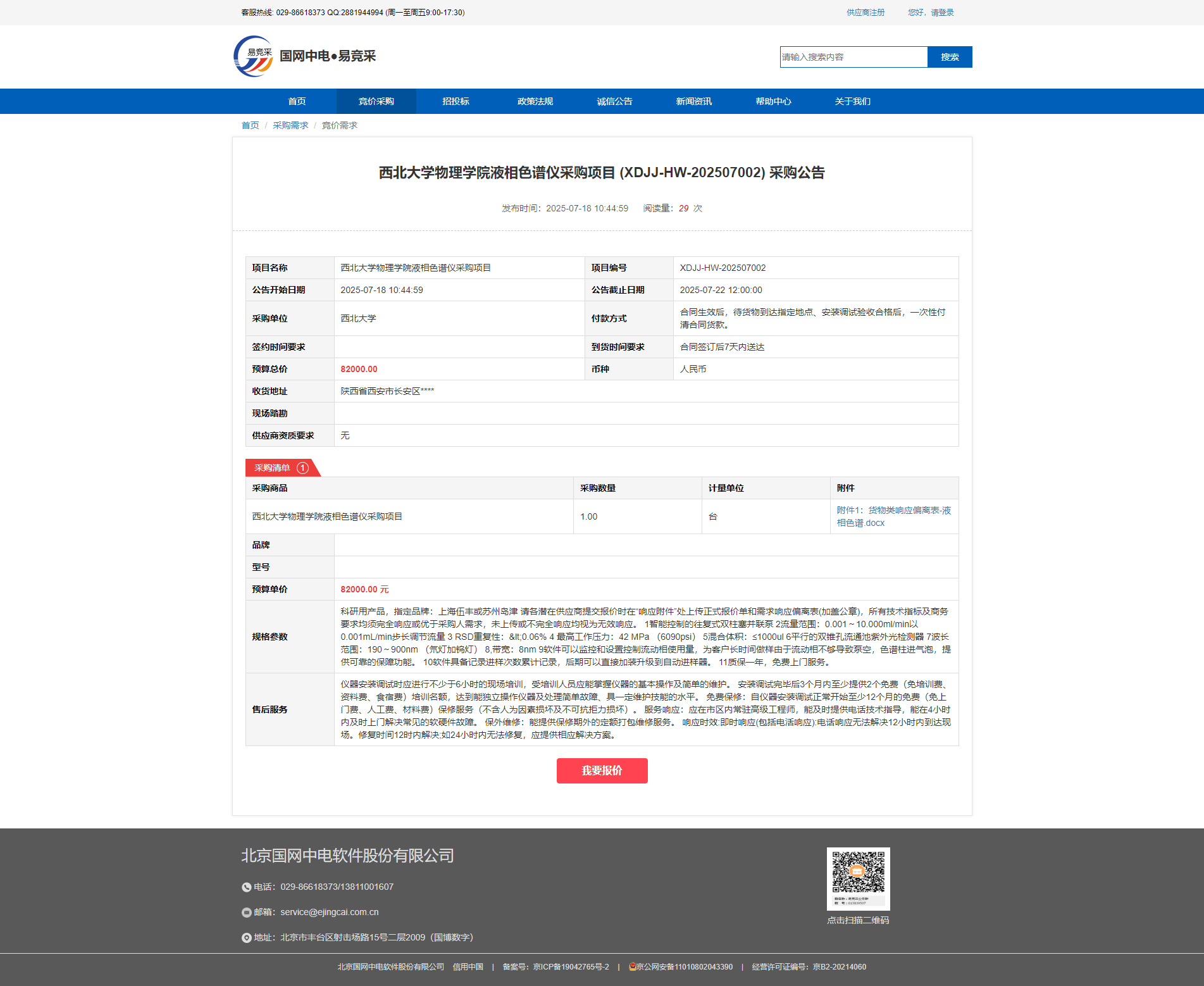The image size is (1204, 986).
Task: Open the 首页 navigation menu item
Action: pyautogui.click(x=297, y=101)
